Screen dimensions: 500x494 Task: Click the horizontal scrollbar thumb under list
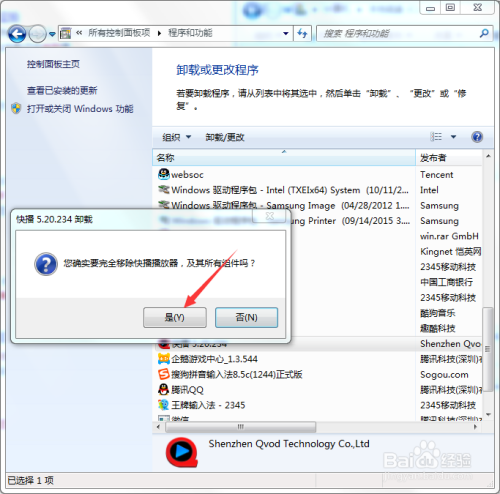tap(240, 427)
